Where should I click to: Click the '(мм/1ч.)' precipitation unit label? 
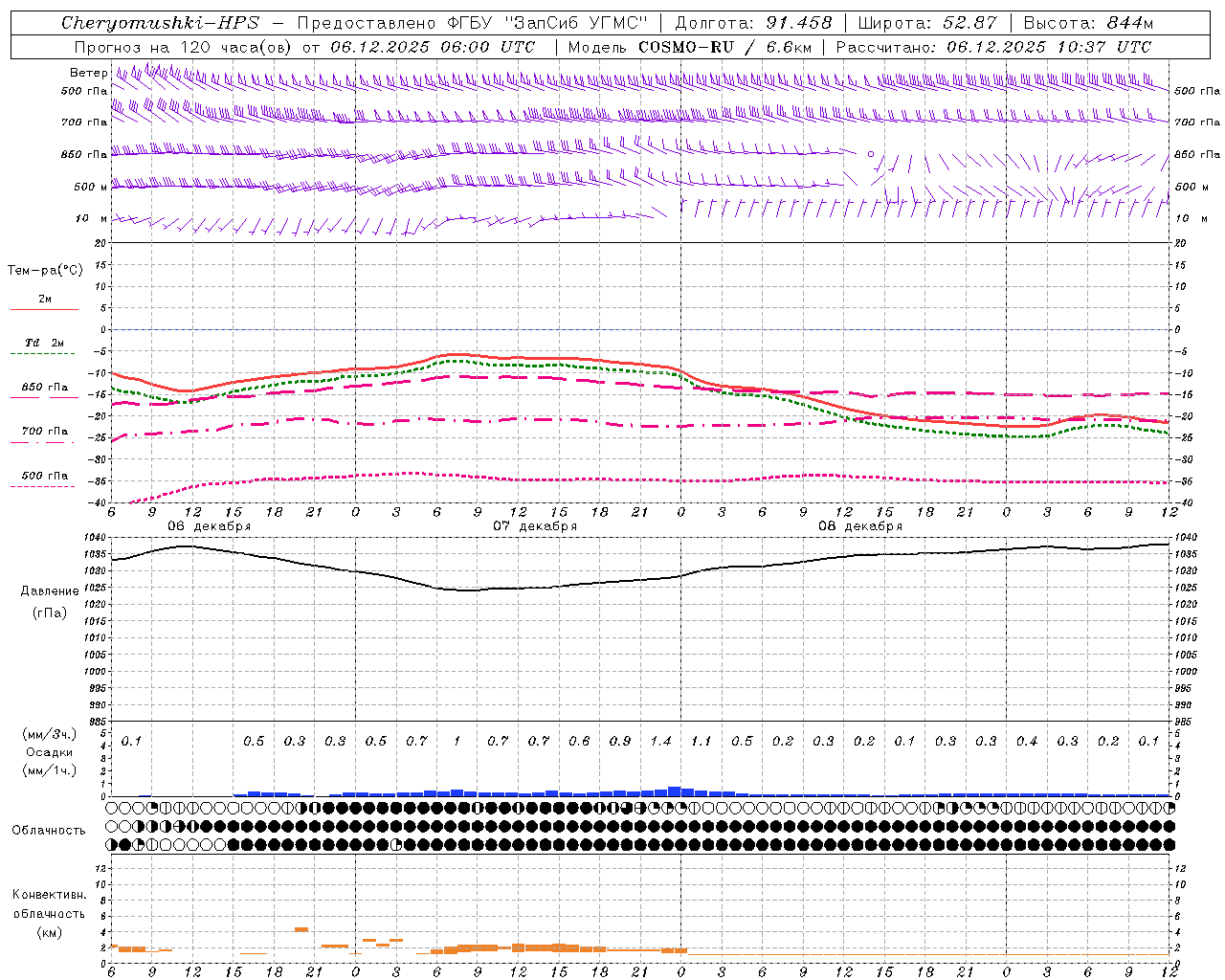click(x=49, y=769)
